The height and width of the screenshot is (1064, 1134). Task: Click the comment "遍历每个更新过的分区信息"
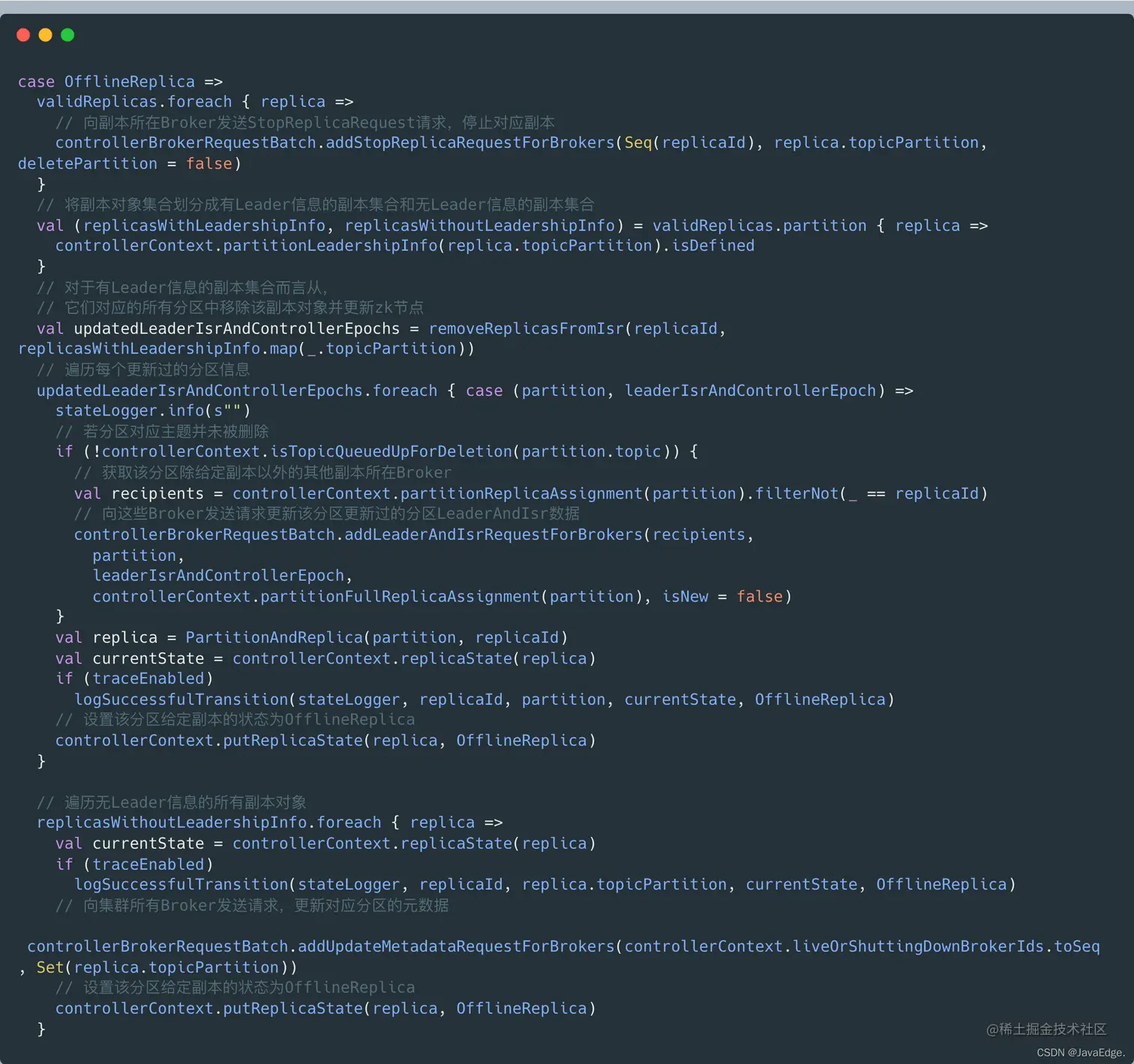[143, 370]
